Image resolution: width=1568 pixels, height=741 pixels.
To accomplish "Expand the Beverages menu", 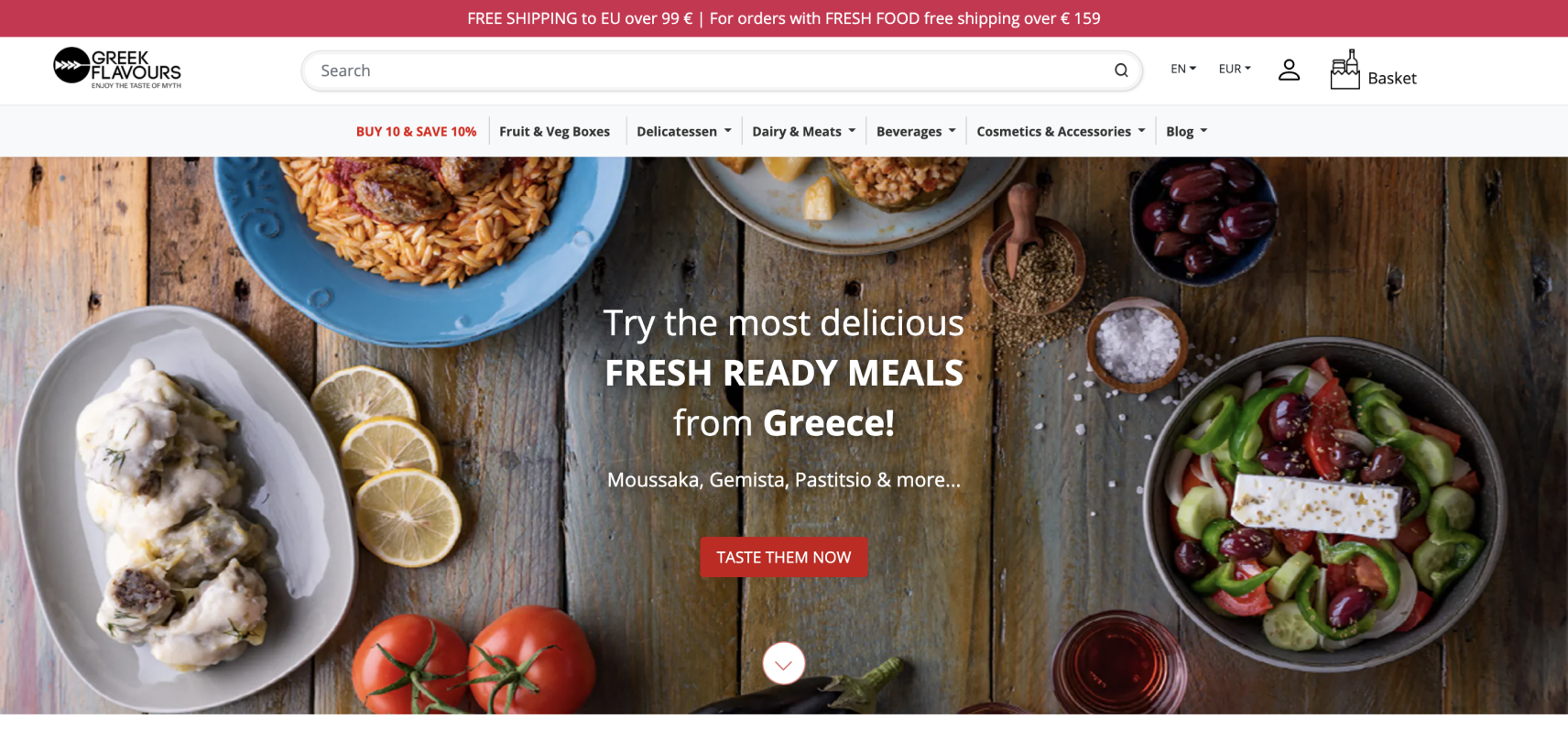I will tap(916, 131).
